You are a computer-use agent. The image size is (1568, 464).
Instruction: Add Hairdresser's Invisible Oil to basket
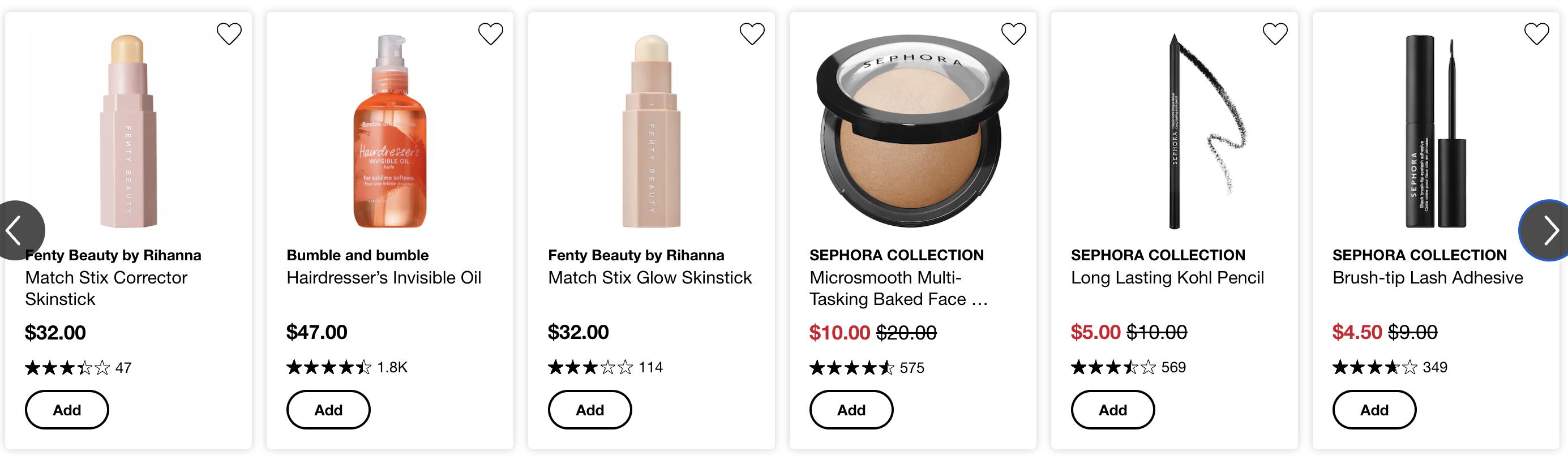(328, 410)
